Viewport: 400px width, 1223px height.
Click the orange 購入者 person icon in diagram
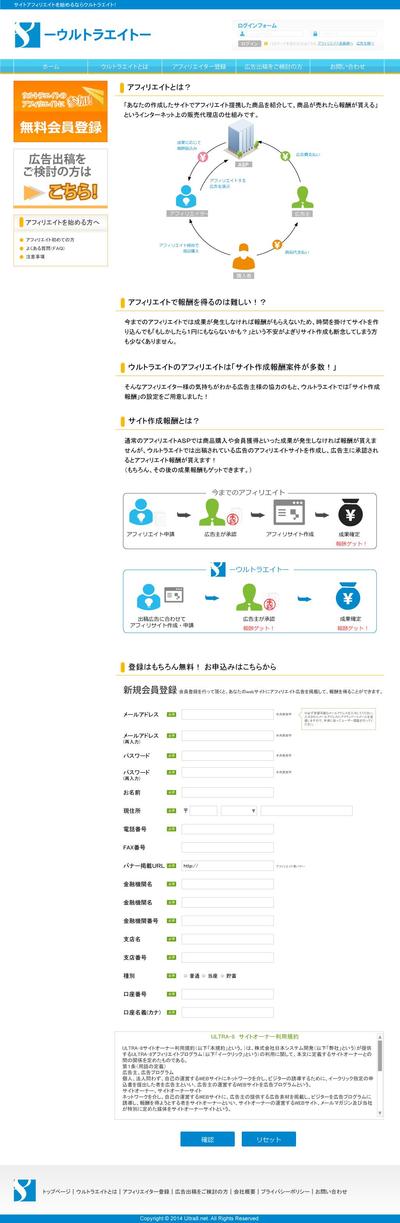[243, 255]
